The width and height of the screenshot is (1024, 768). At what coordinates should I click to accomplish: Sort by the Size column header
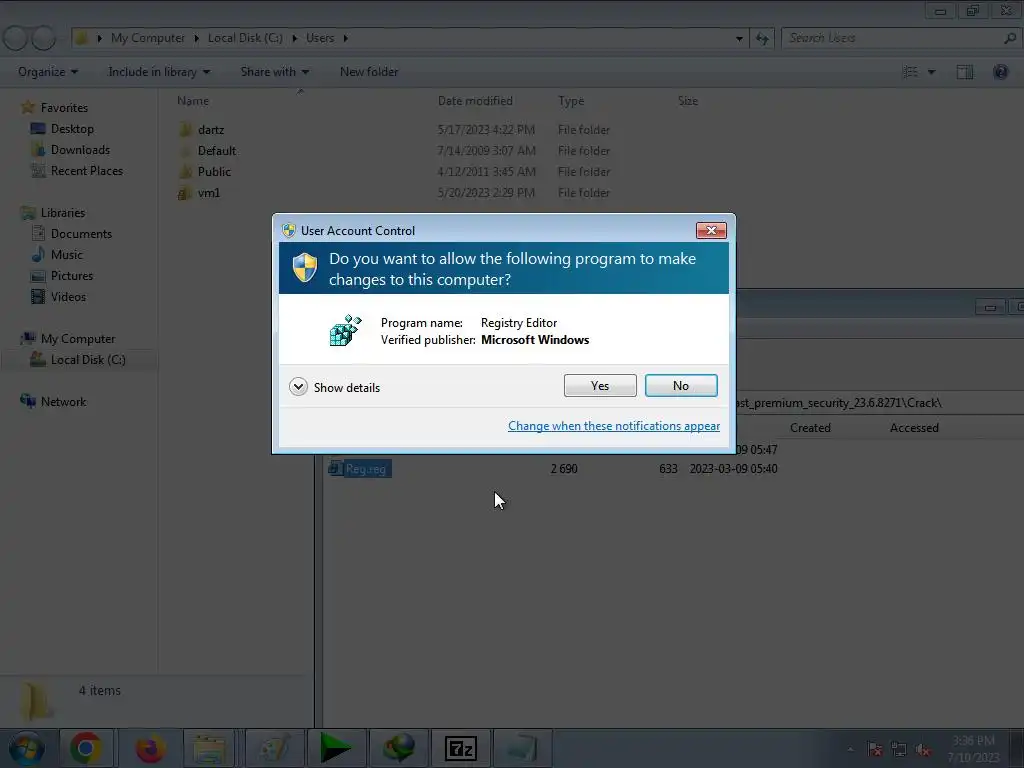pyautogui.click(x=688, y=101)
